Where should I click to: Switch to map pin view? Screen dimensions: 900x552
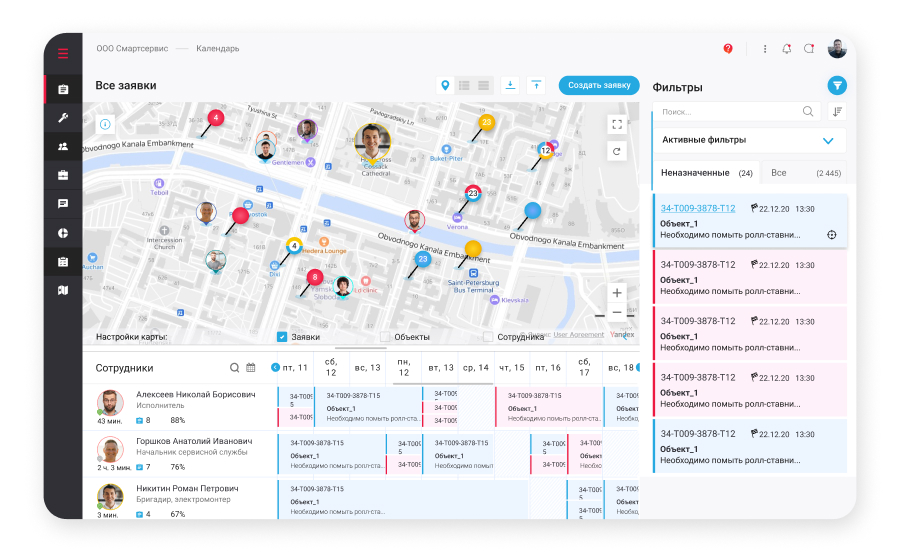pos(445,85)
